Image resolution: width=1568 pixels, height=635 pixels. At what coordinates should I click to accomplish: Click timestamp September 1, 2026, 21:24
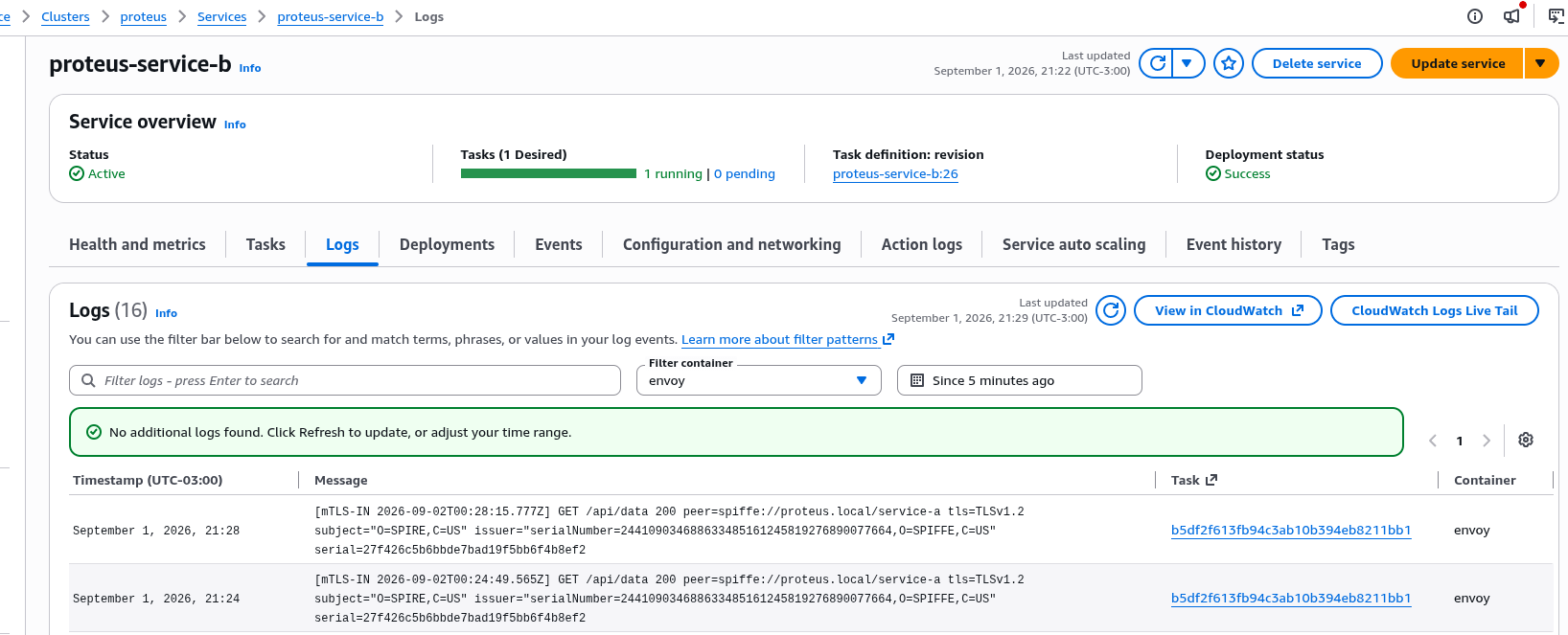point(156,599)
